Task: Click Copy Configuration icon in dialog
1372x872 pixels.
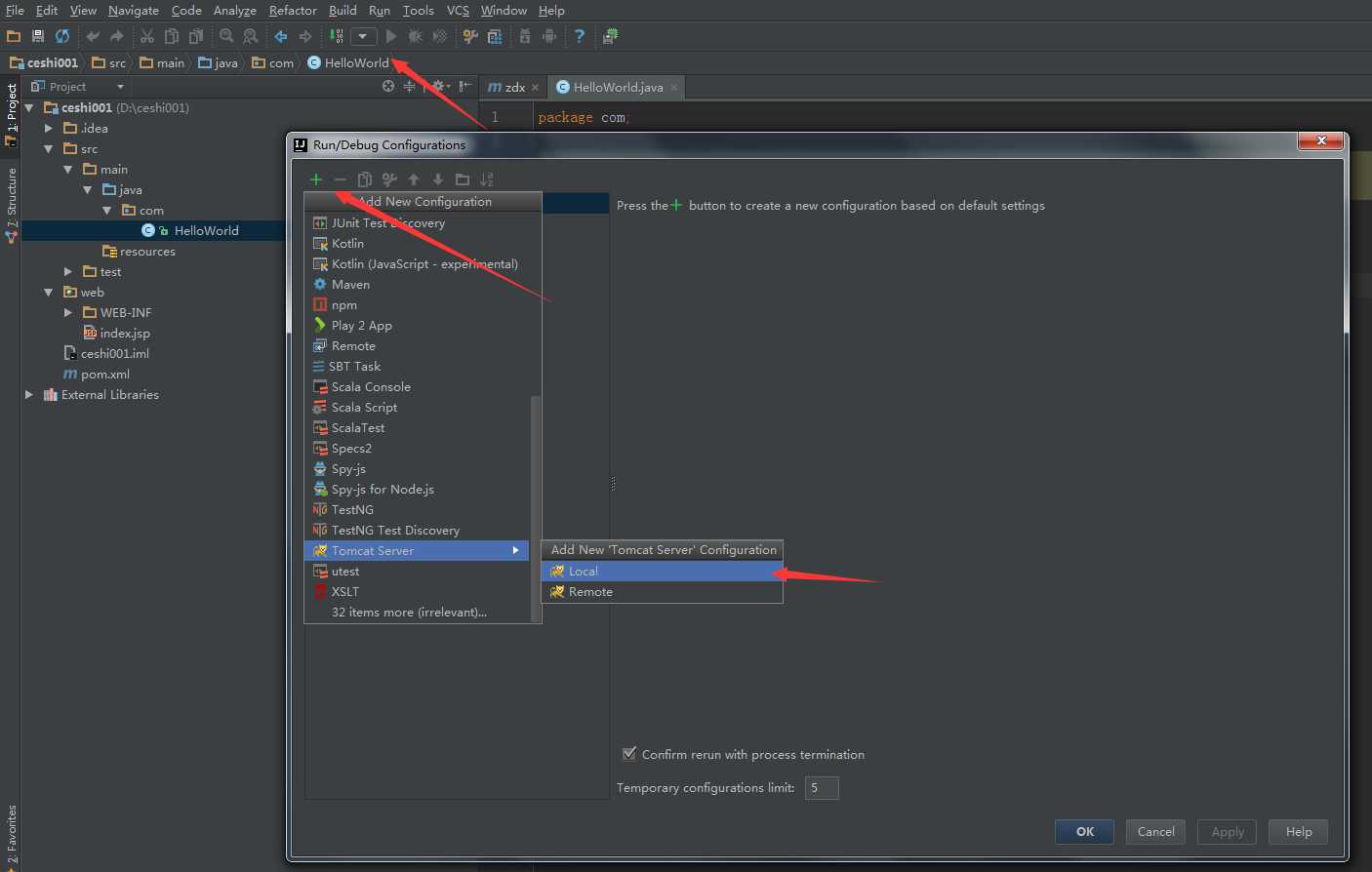Action: coord(365,179)
